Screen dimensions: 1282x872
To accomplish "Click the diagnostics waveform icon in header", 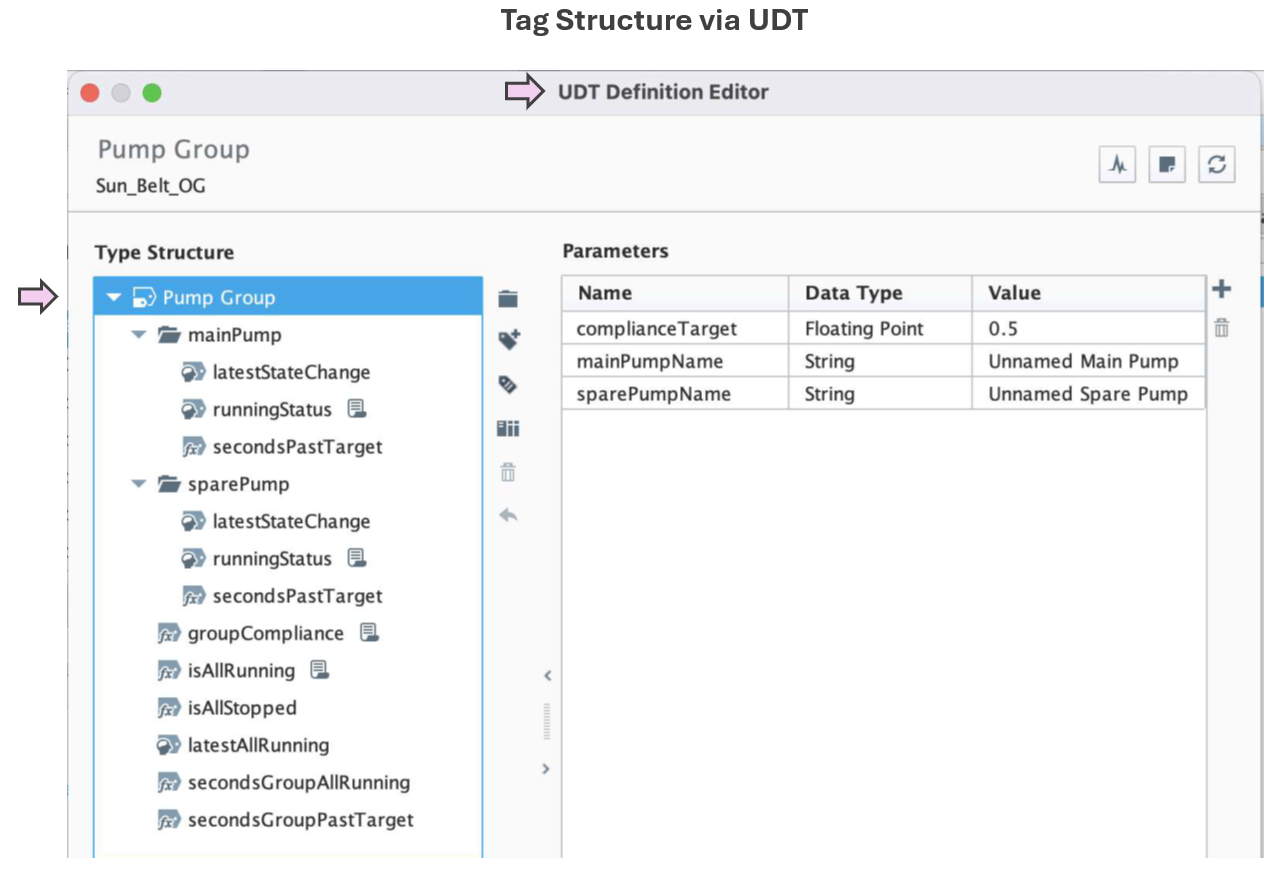I will (1118, 166).
